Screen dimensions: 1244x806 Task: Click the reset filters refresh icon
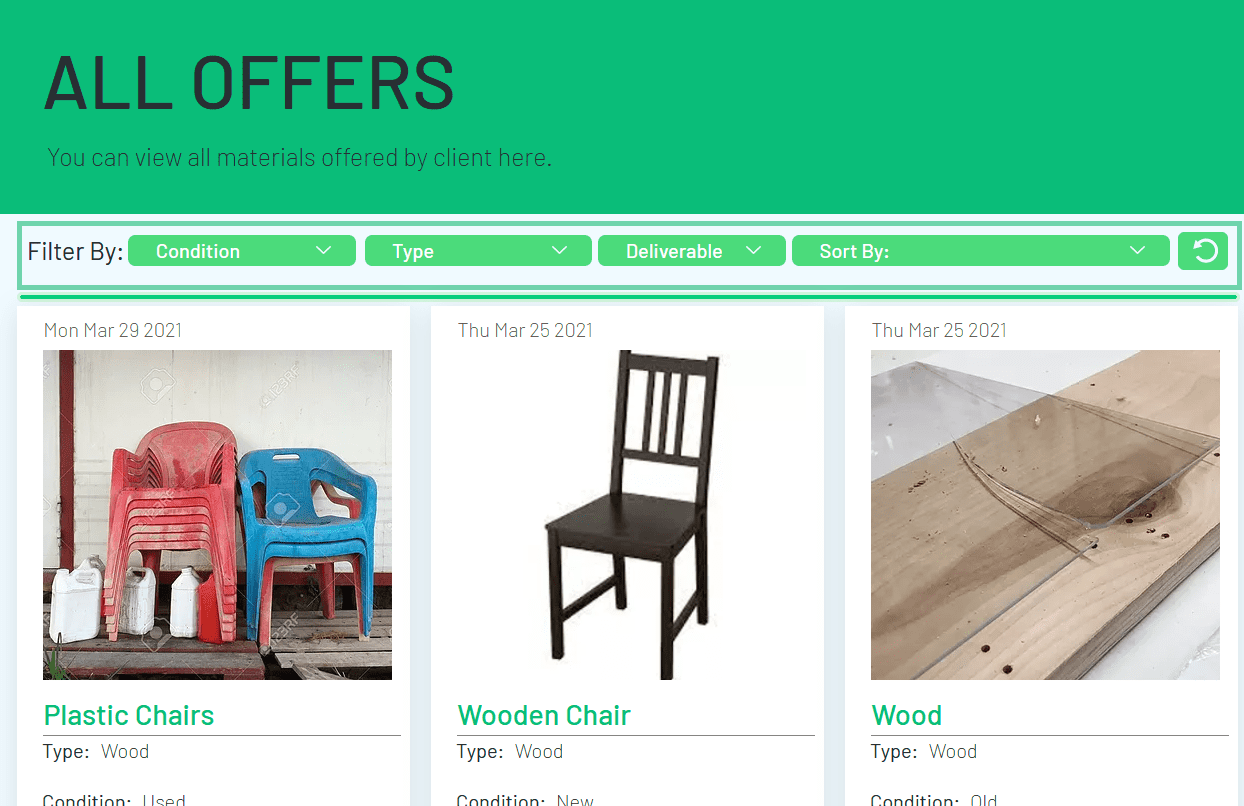coord(1203,251)
